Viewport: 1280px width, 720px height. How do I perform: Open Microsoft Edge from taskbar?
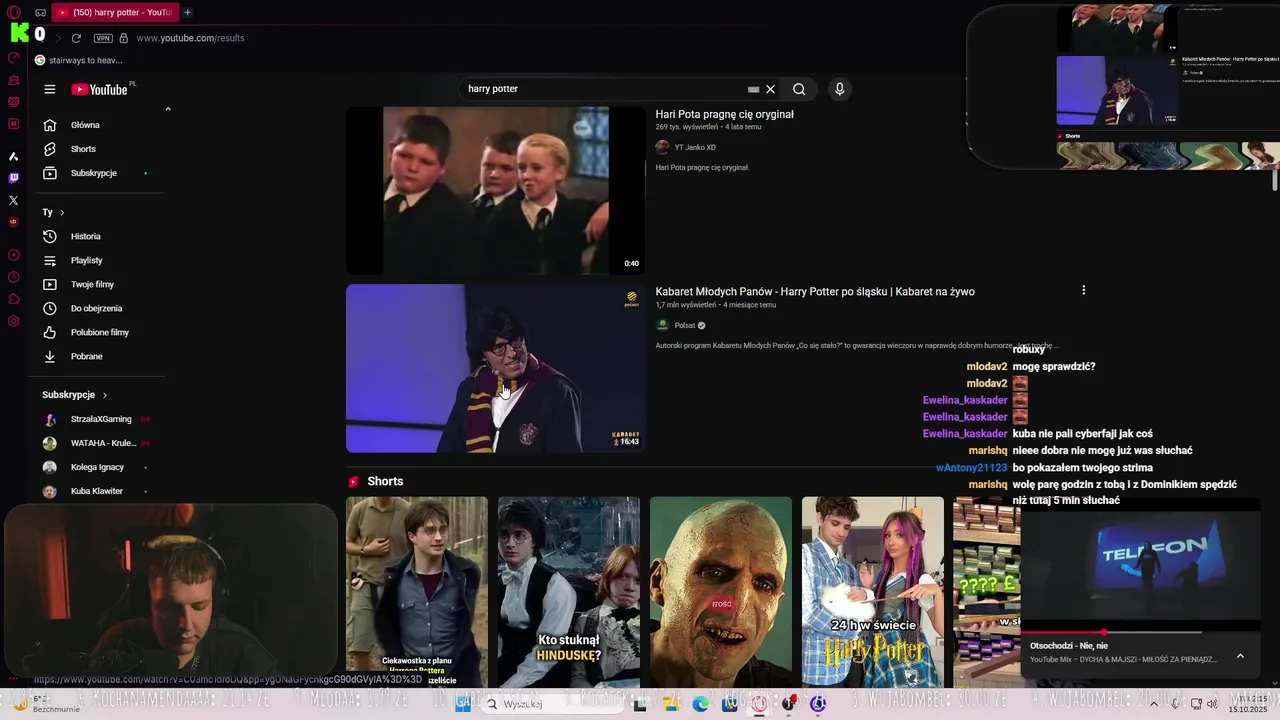click(x=701, y=704)
